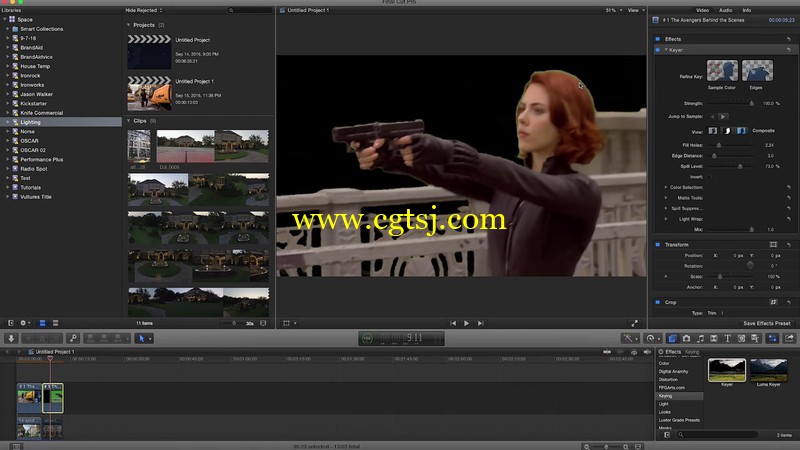Click the Import Media down-arrow button
The height and width of the screenshot is (450, 800).
(x=11, y=338)
